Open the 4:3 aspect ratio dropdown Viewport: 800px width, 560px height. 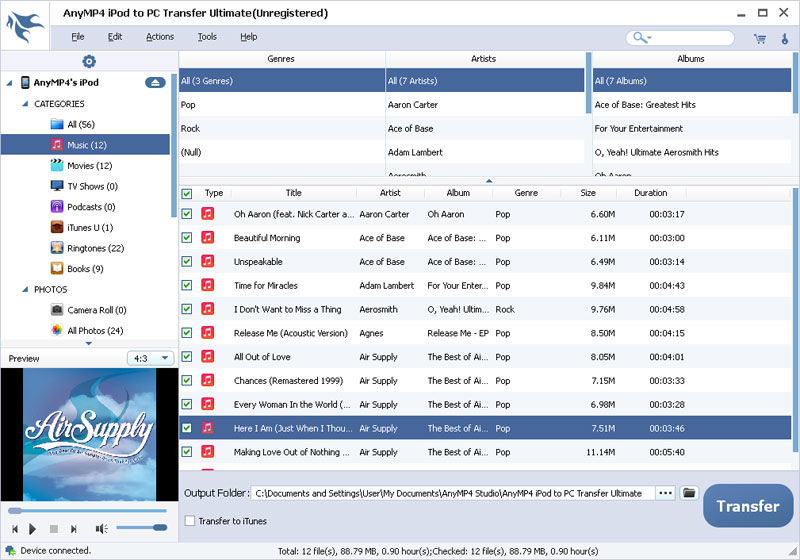pos(151,358)
